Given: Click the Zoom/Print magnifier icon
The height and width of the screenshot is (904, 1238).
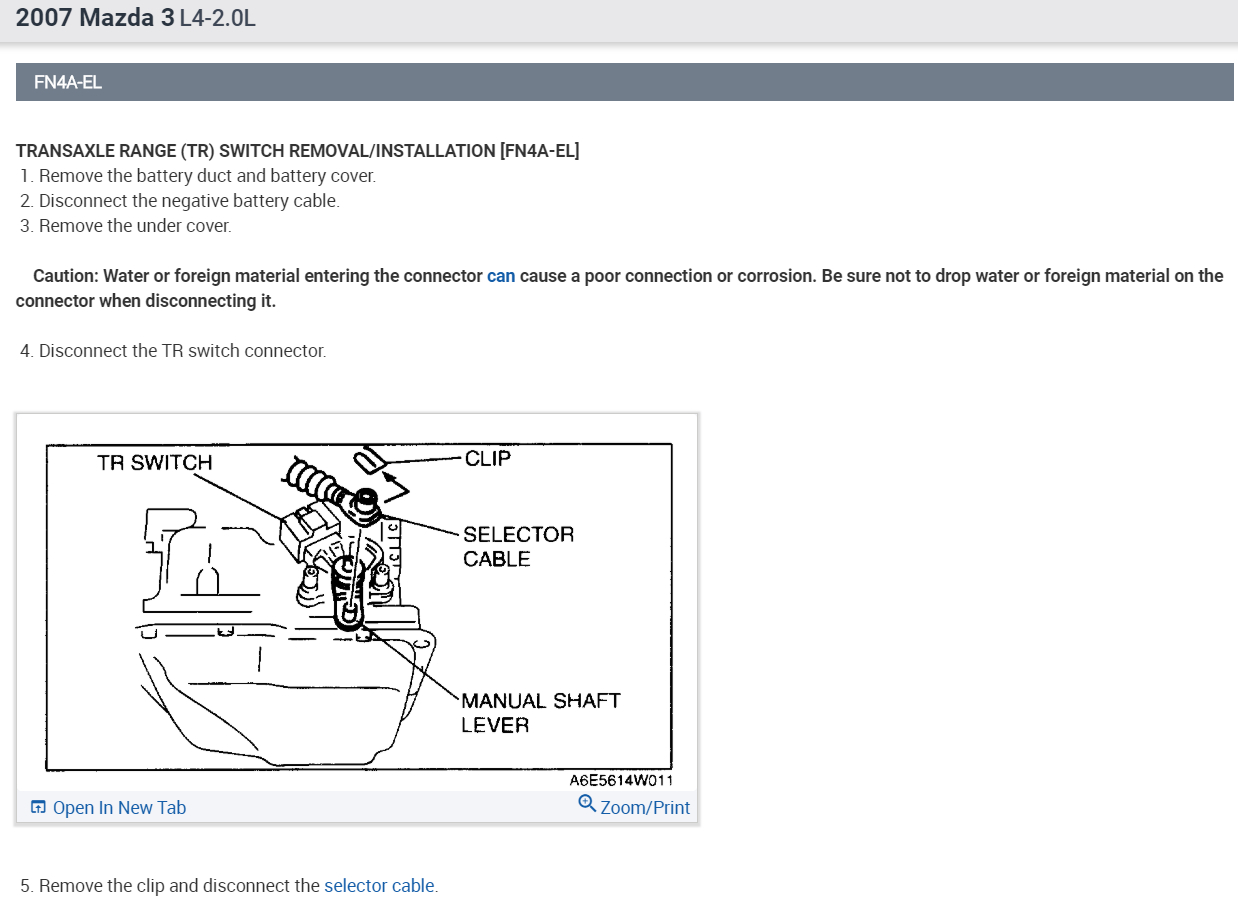Looking at the screenshot, I should click(x=587, y=804).
